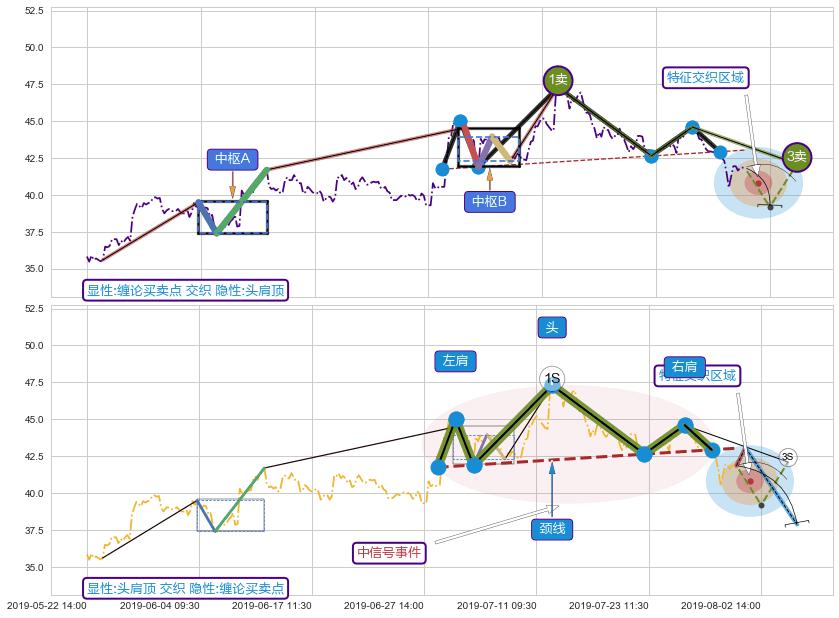Select the "右肩" annotation label
The width and height of the screenshot is (839, 618).
684,367
